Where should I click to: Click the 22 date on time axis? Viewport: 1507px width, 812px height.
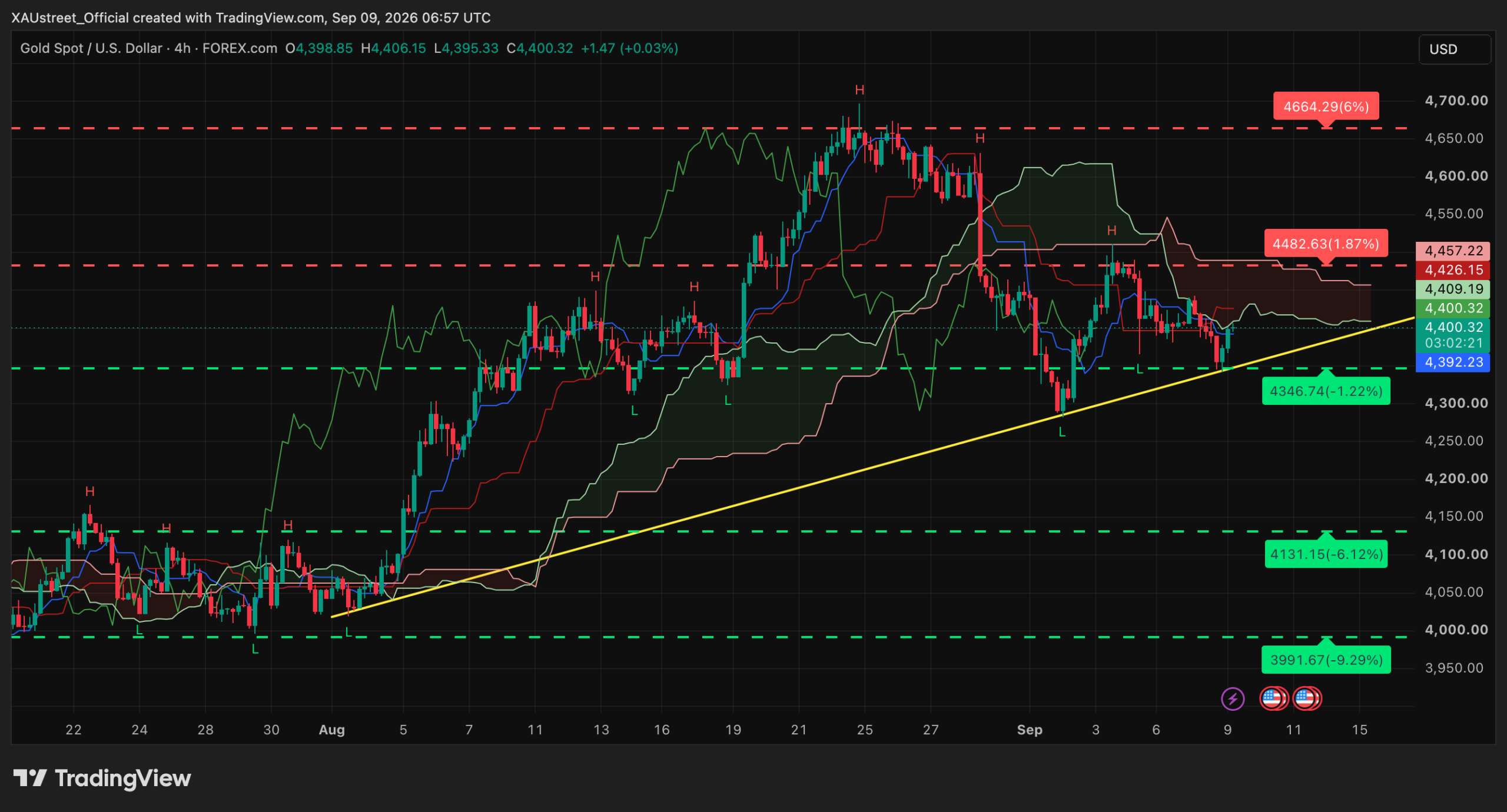pyautogui.click(x=74, y=730)
